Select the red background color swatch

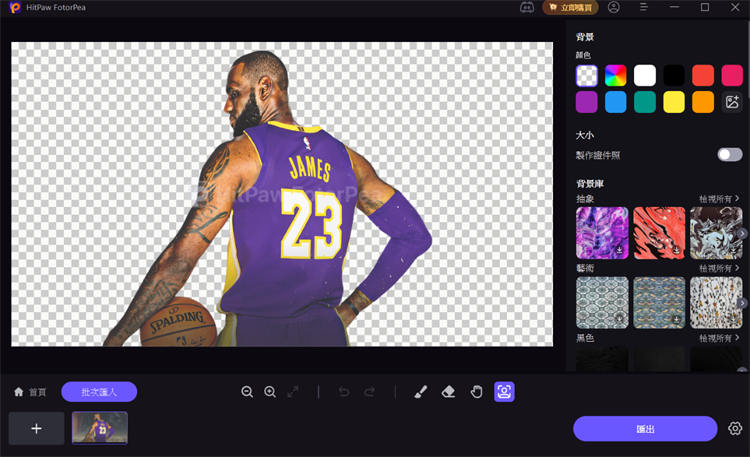703,76
